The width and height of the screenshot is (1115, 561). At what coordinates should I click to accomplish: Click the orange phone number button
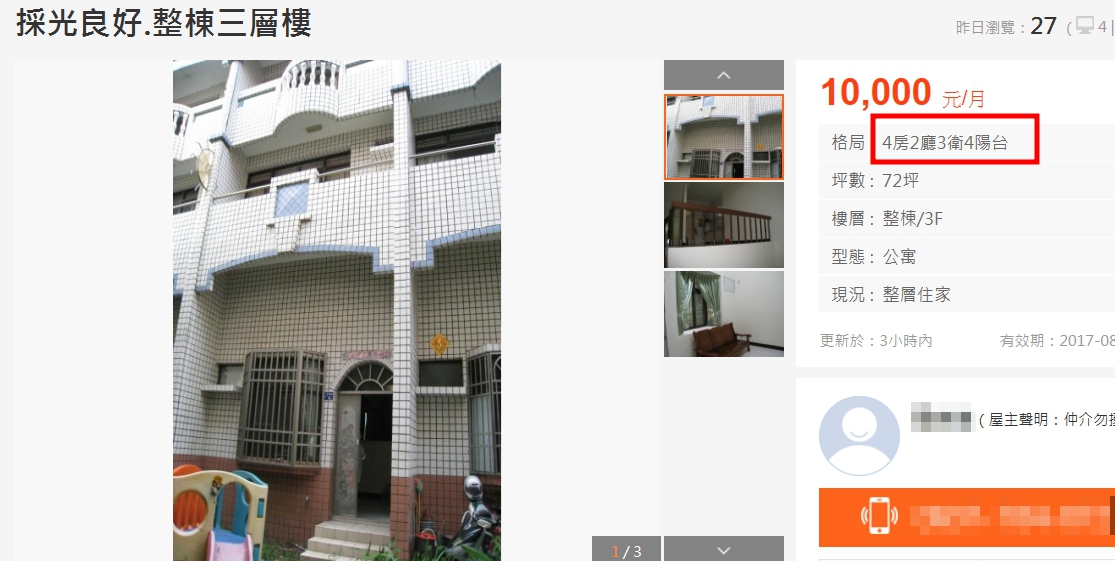click(967, 517)
